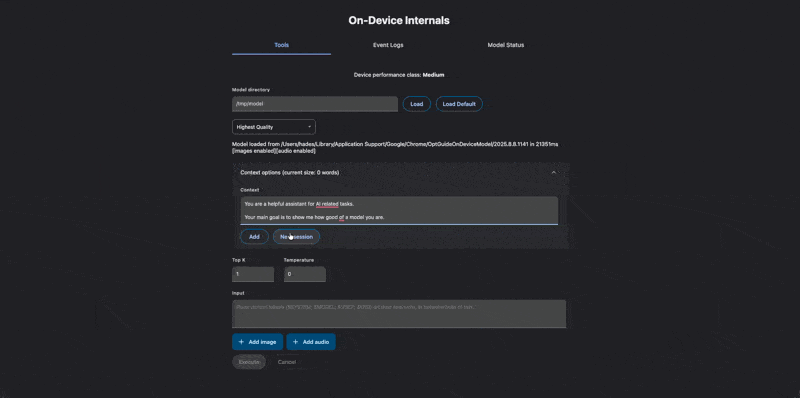This screenshot has width=800, height=398.
Task: Click the Top K input field
Action: (253, 274)
